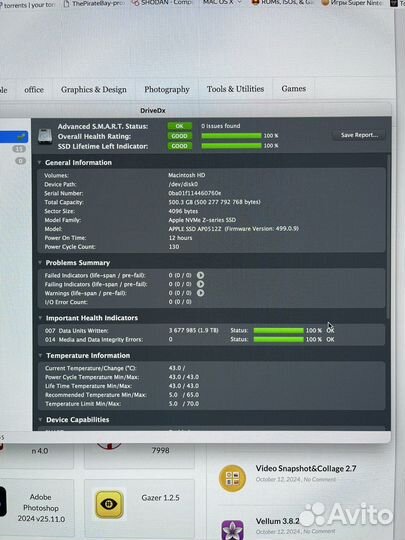
Task: Open the Tools & Utilities tab
Action: tap(235, 89)
